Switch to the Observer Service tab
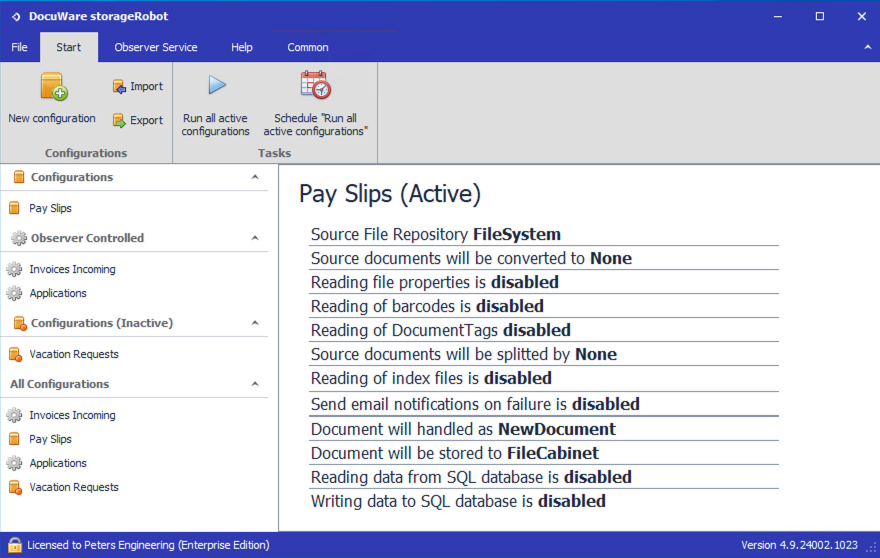This screenshot has width=880, height=558. pos(156,47)
